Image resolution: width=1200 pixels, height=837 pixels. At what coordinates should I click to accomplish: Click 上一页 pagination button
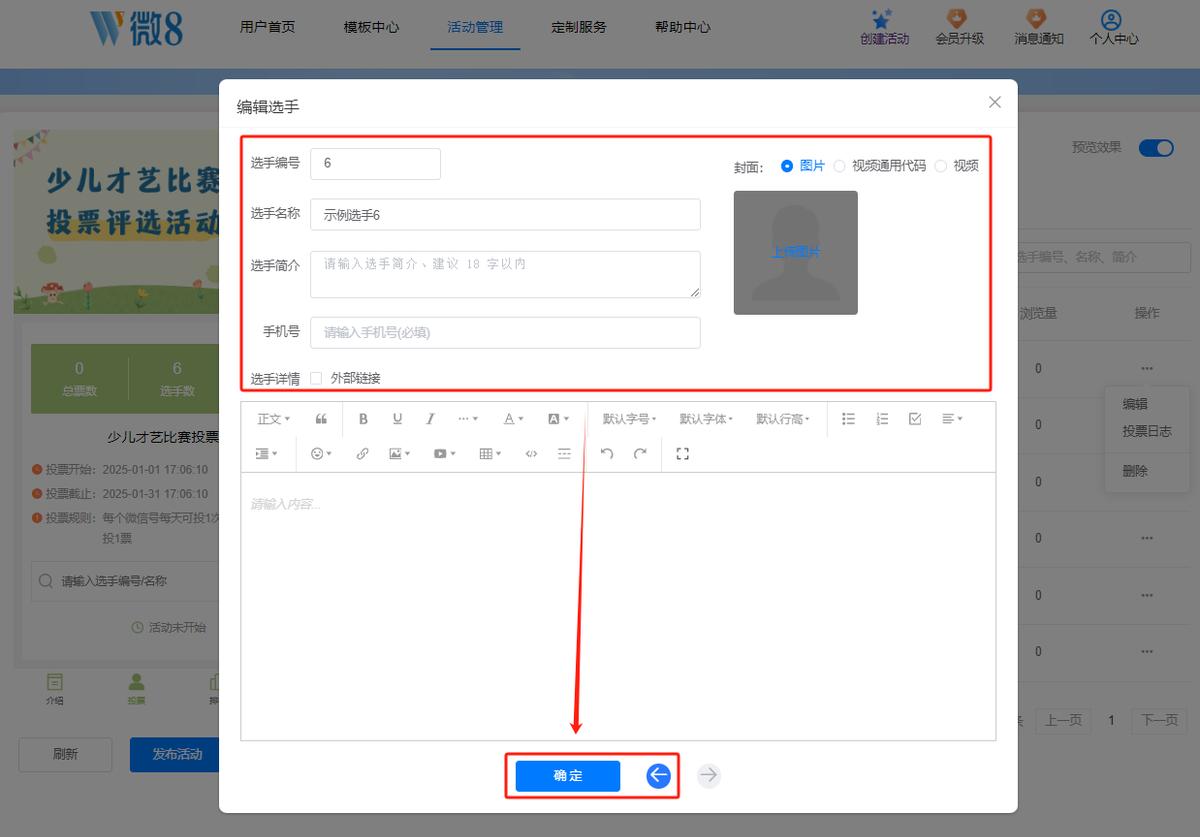(1063, 720)
